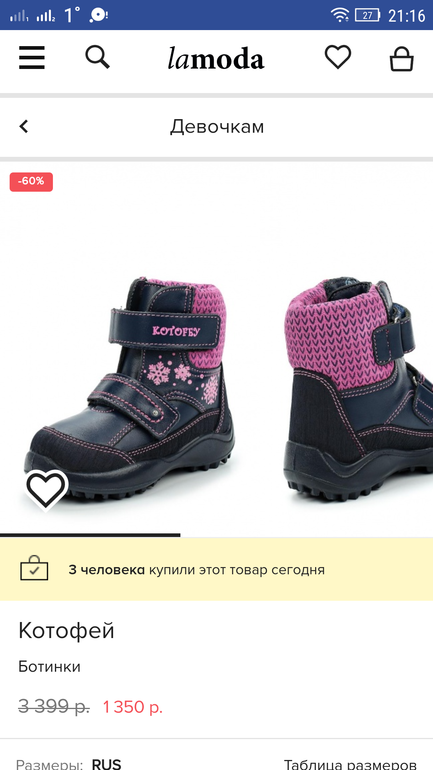This screenshot has width=433, height=770.
Task: Tap the image gallery progress indicator
Action: (90, 535)
